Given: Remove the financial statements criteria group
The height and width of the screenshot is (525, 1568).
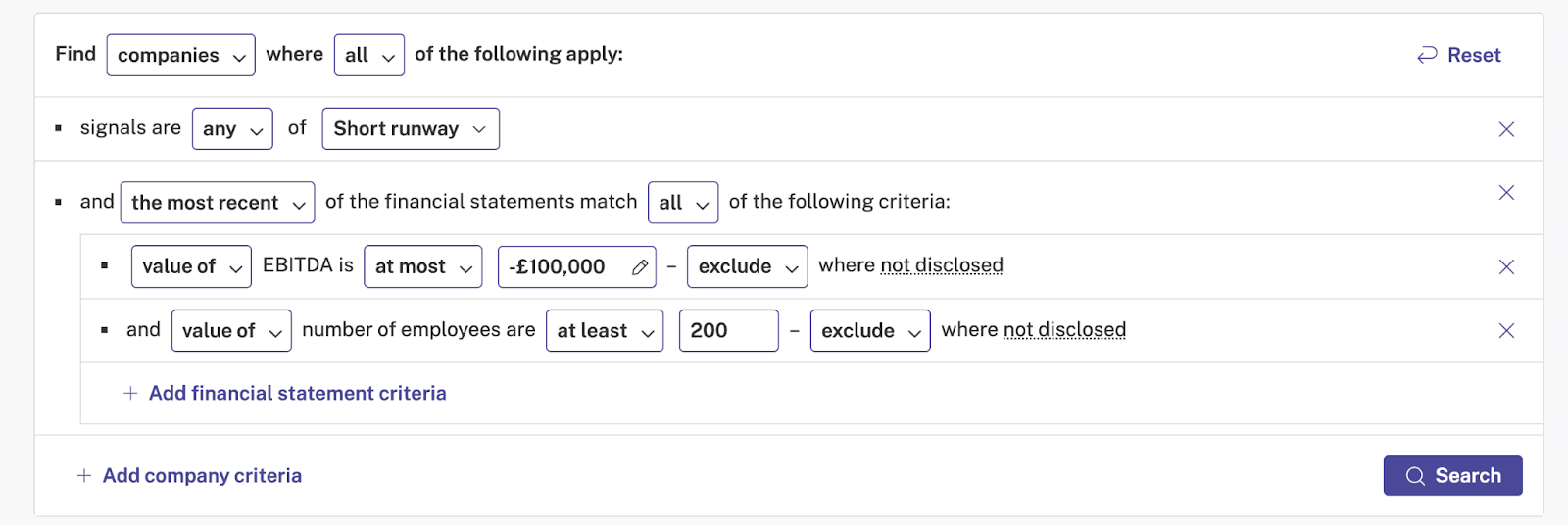Looking at the screenshot, I should [1506, 193].
